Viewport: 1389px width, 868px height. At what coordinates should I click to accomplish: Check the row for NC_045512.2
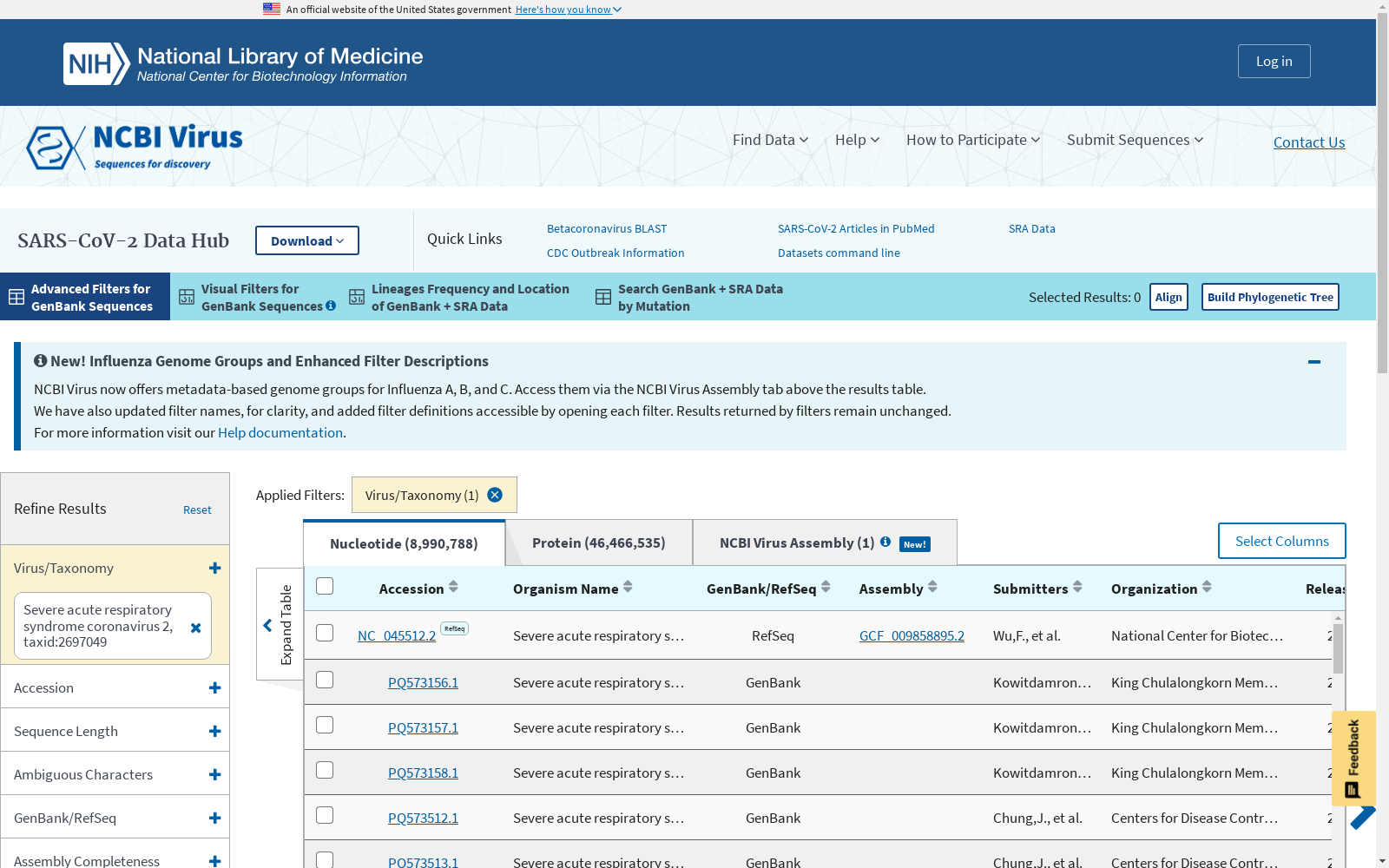(x=325, y=633)
